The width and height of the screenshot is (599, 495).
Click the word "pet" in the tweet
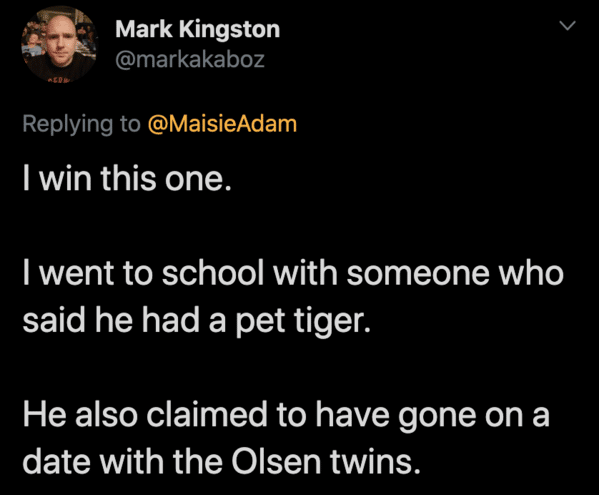[x=260, y=322]
